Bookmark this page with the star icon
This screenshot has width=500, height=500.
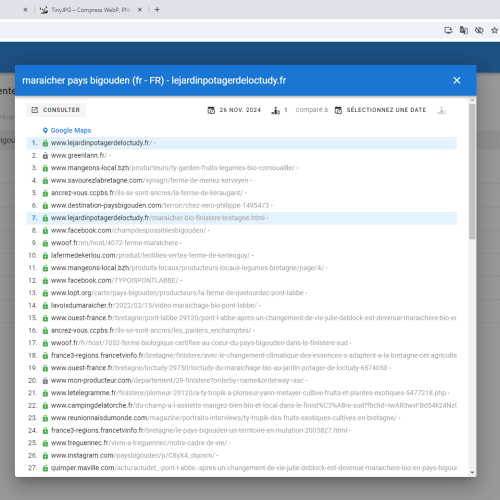click(494, 30)
